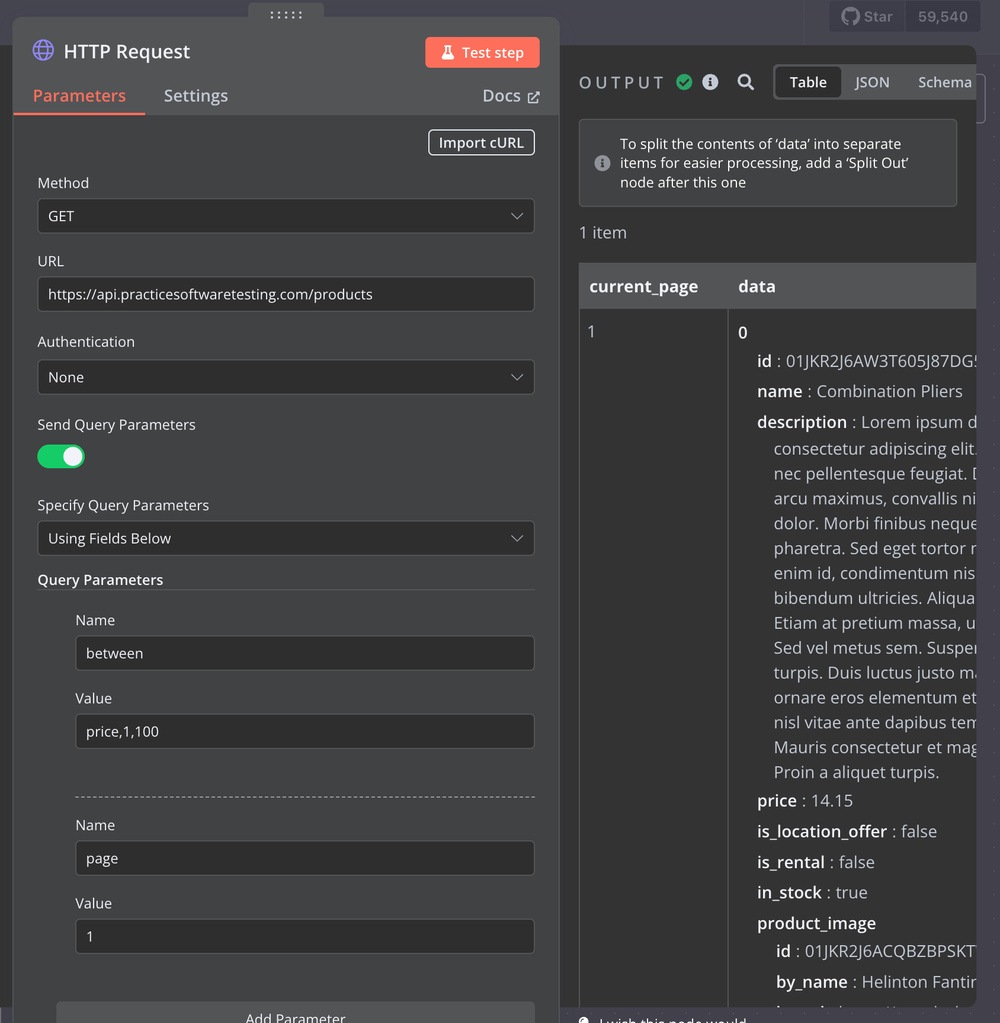Click the info icon beside OUTPUT

710,82
